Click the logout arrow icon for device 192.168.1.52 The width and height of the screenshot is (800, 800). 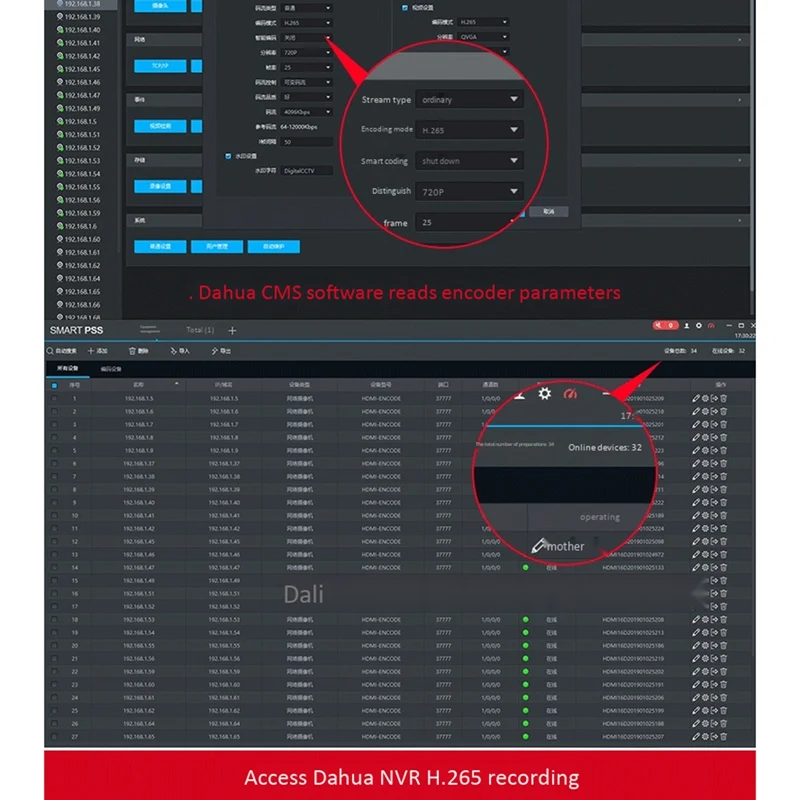pos(714,607)
